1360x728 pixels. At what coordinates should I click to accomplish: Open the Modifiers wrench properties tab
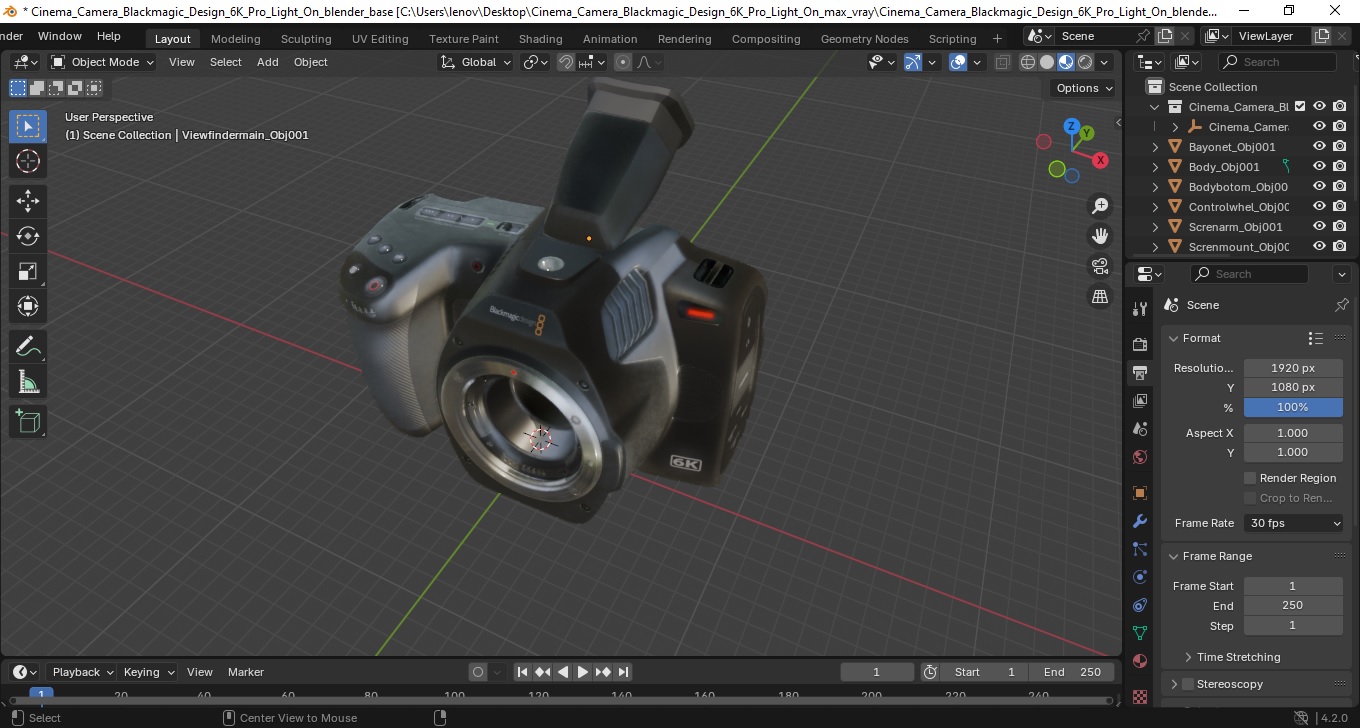pyautogui.click(x=1139, y=521)
